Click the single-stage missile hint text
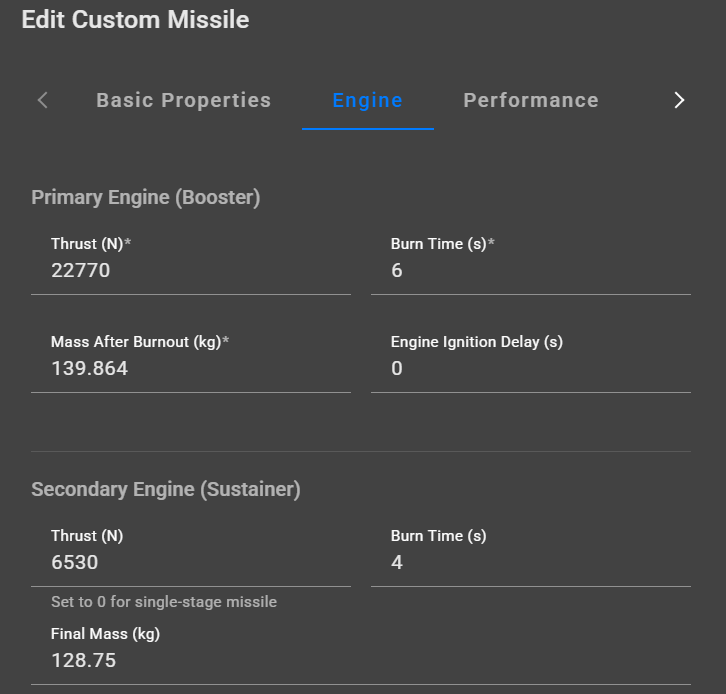This screenshot has height=694, width=726. pos(164,602)
